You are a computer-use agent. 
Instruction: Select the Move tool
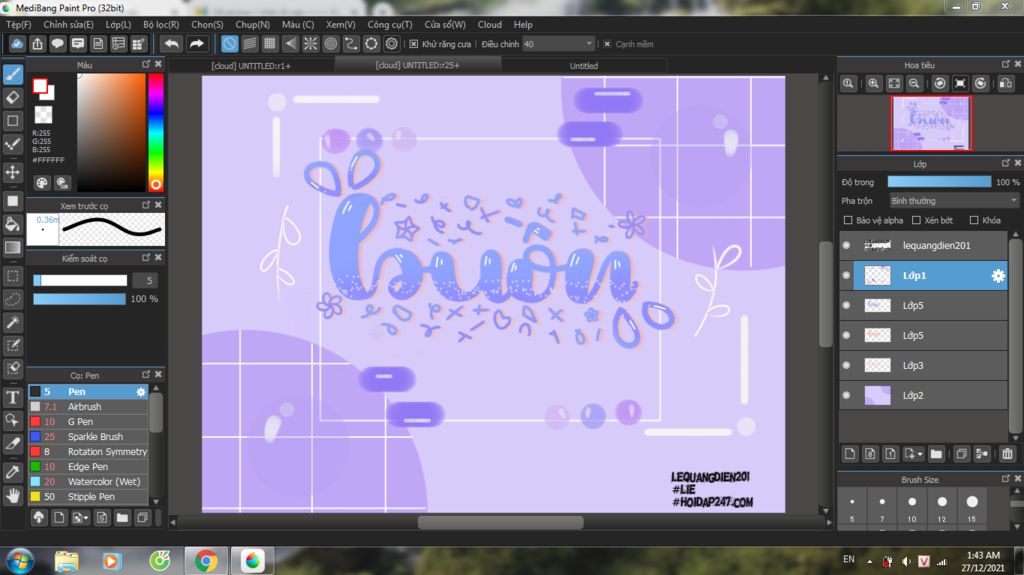pyautogui.click(x=12, y=172)
